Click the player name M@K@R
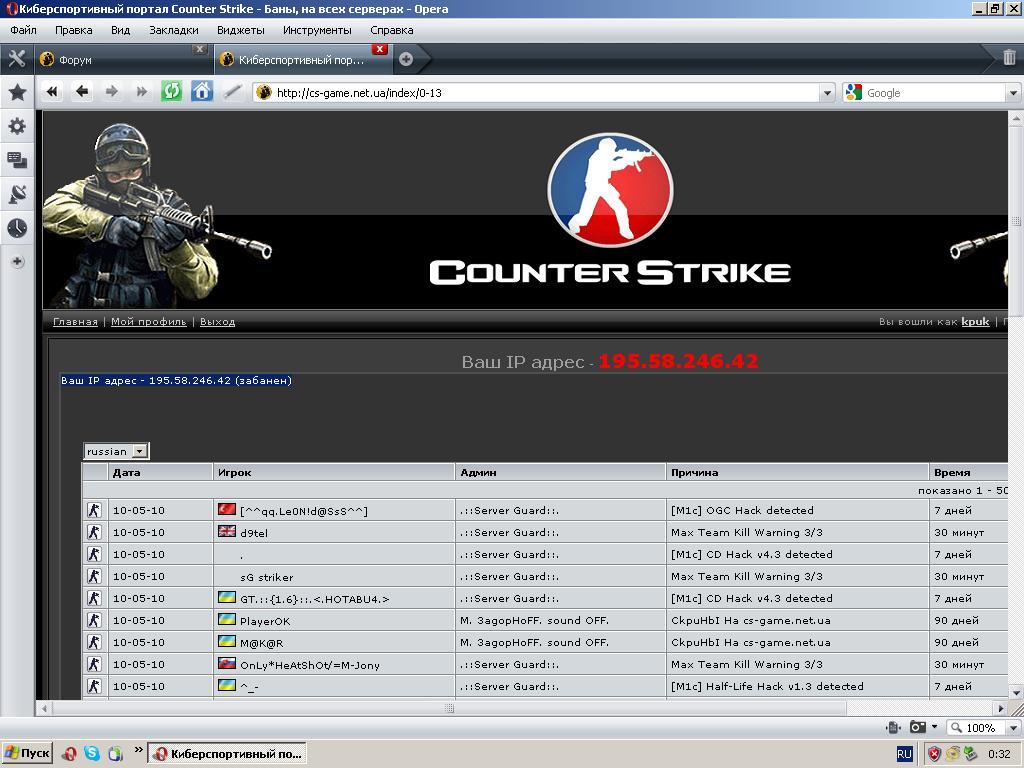The image size is (1024, 768). [x=261, y=643]
